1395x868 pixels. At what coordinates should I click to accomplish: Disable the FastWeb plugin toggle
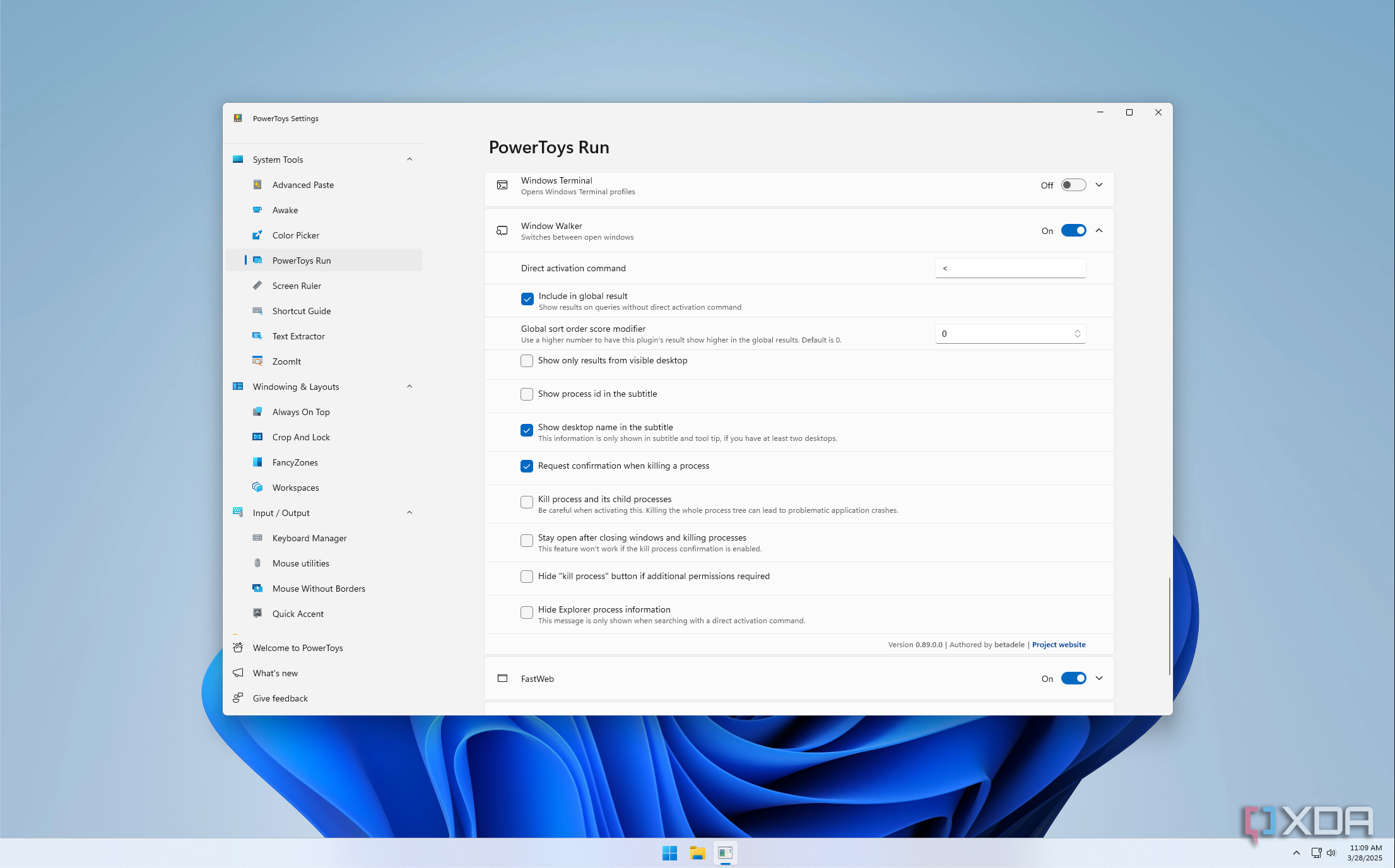coord(1073,679)
